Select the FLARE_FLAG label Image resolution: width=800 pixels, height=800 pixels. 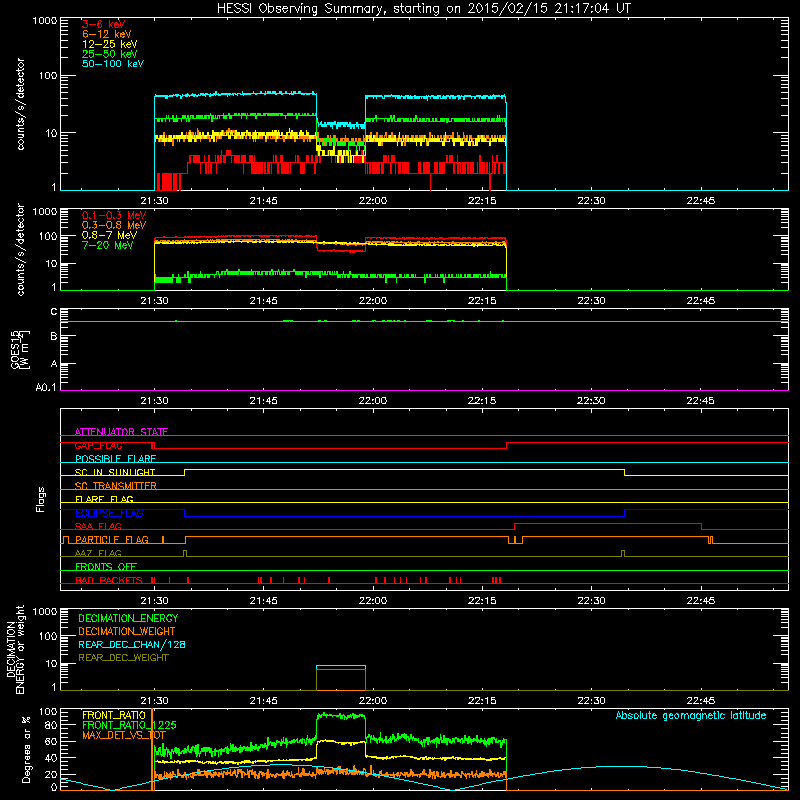(104, 499)
